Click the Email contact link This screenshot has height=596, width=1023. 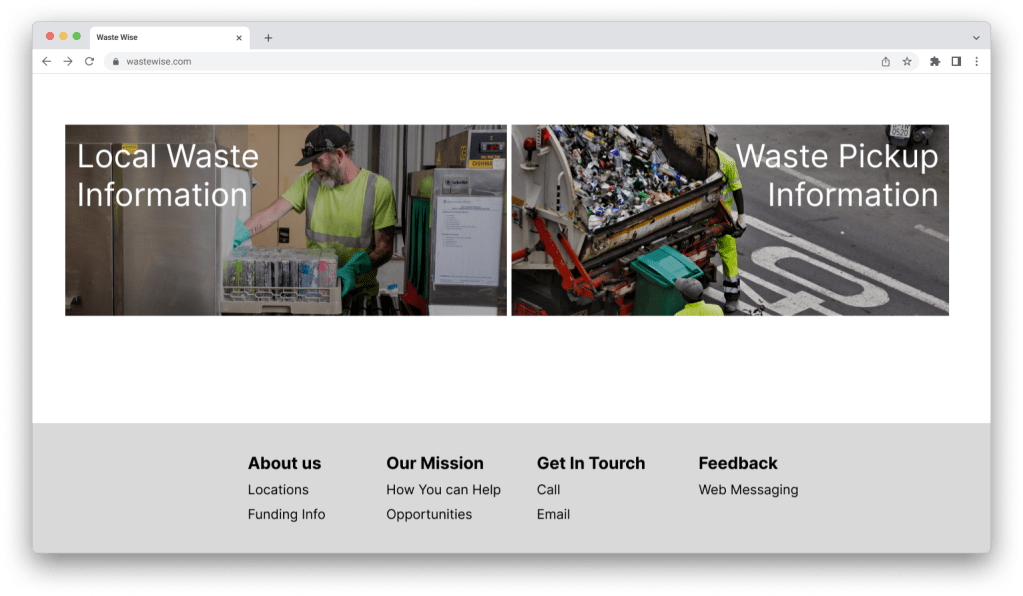coord(553,514)
